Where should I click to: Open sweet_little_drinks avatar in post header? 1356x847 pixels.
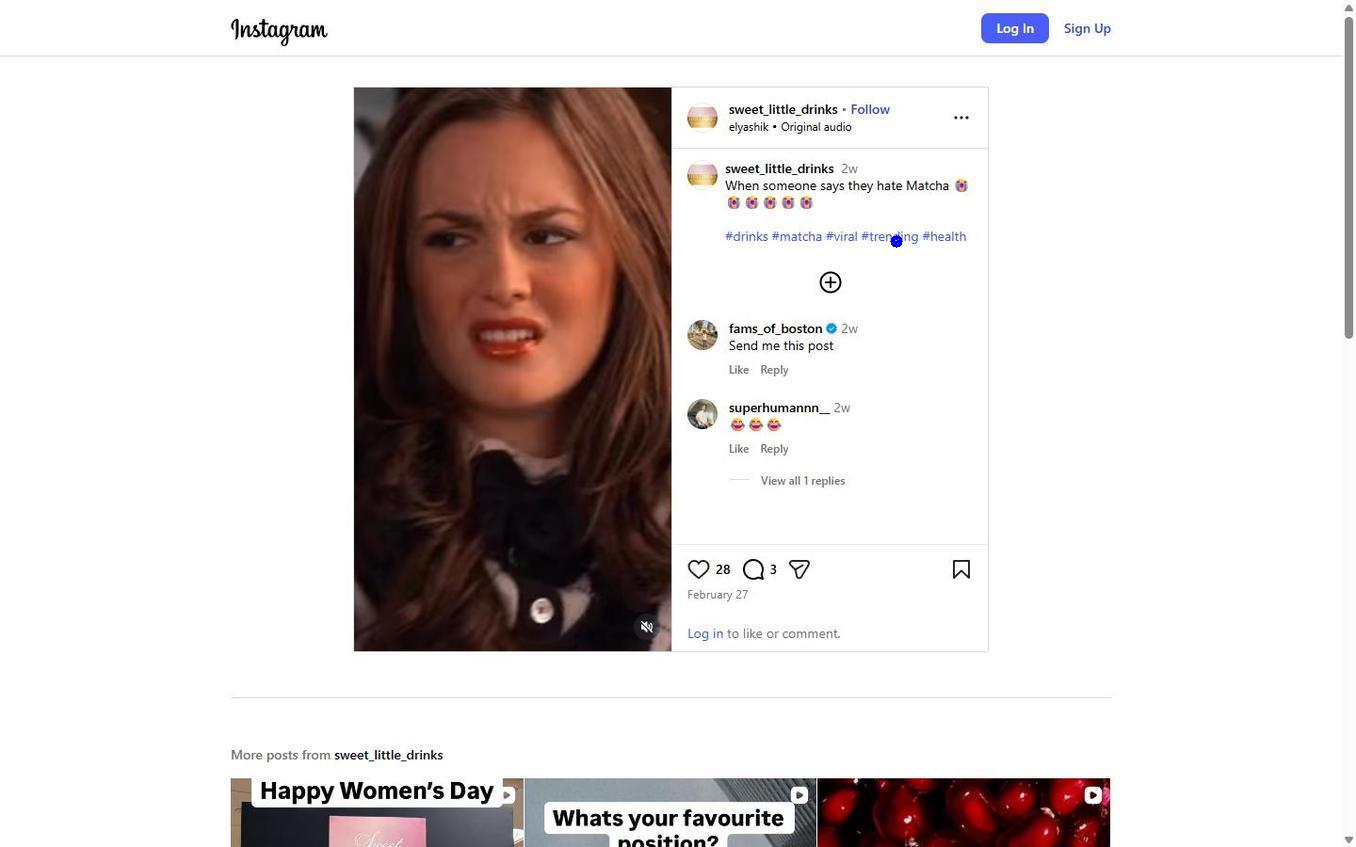click(x=702, y=118)
